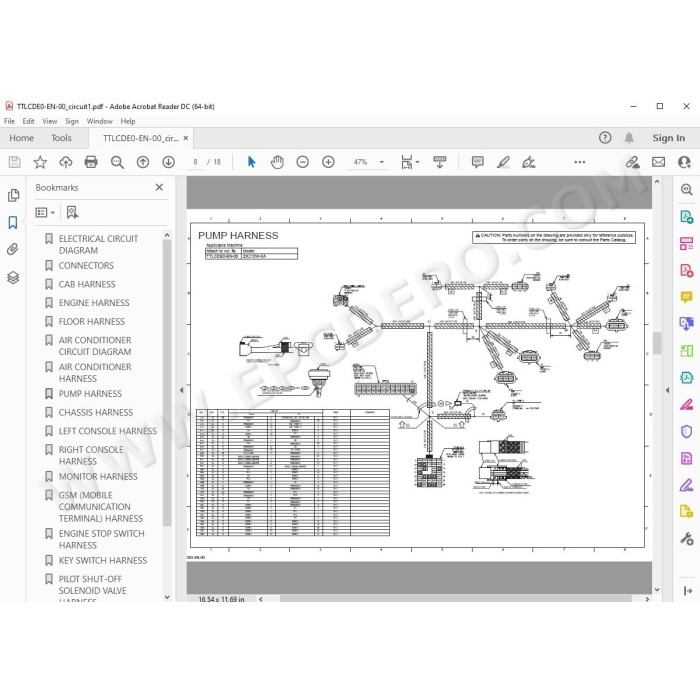Open fit page options icon

tap(409, 162)
